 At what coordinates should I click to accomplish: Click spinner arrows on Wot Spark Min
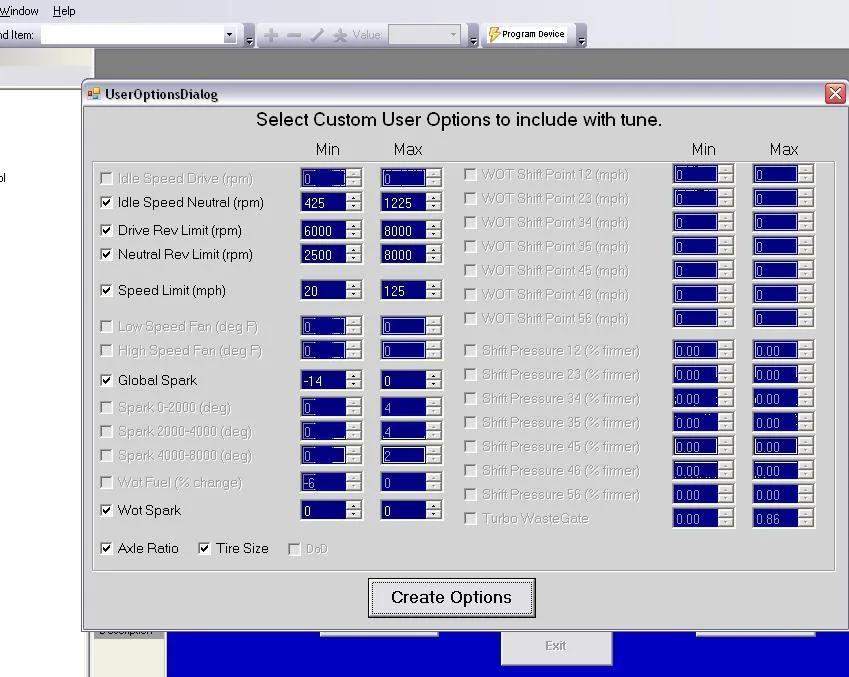coord(354,511)
